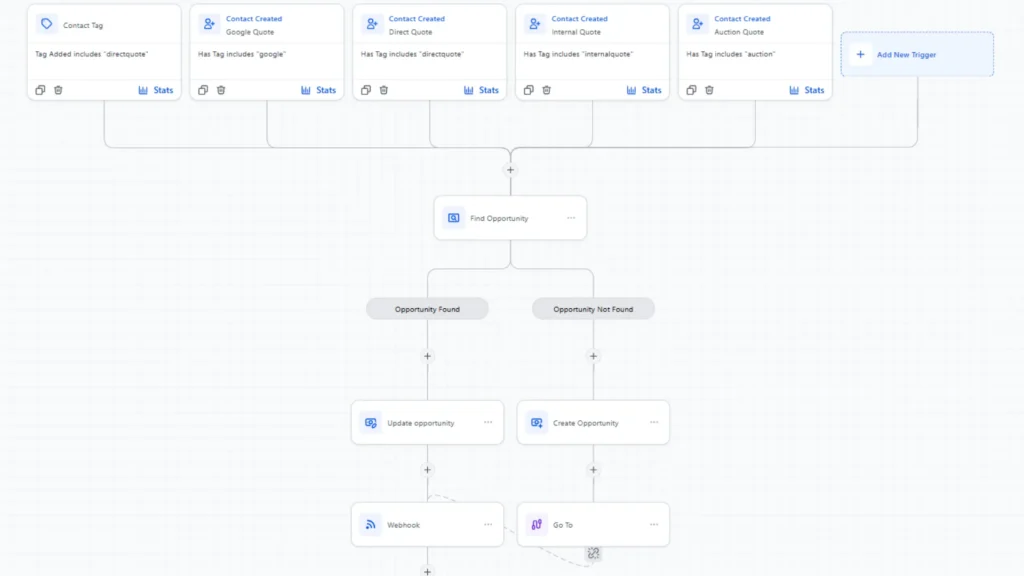The height and width of the screenshot is (576, 1024).
Task: Add a step below Create Opportunity
Action: (593, 470)
